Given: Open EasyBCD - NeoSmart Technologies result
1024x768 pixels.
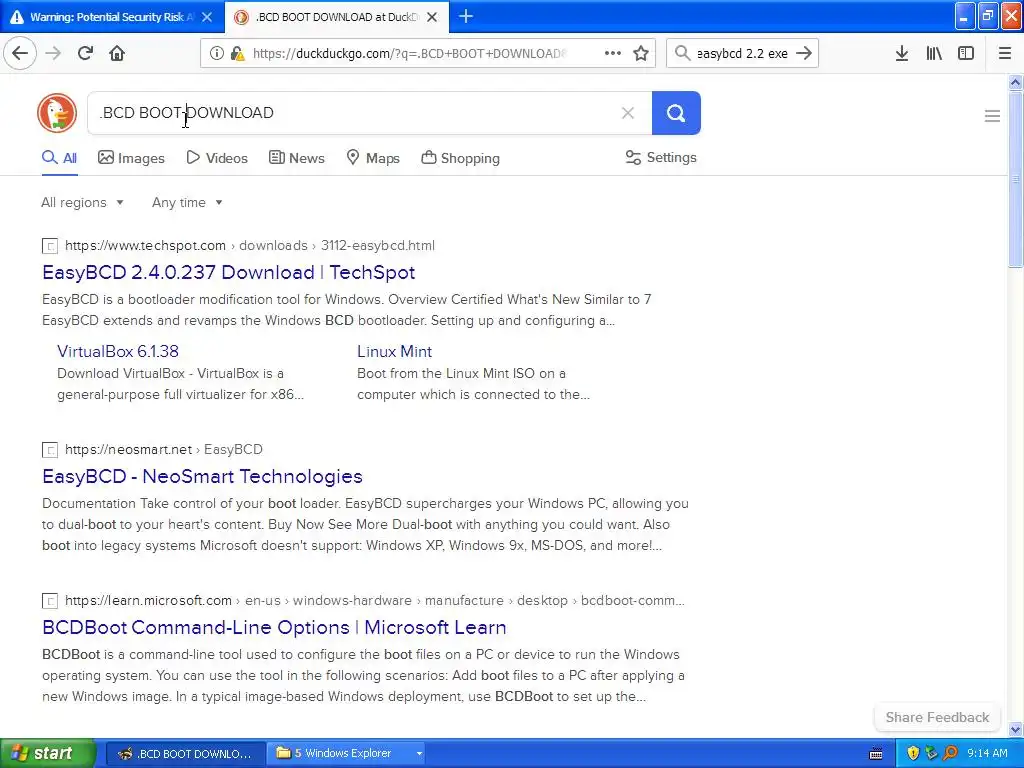Looking at the screenshot, I should 202,476.
